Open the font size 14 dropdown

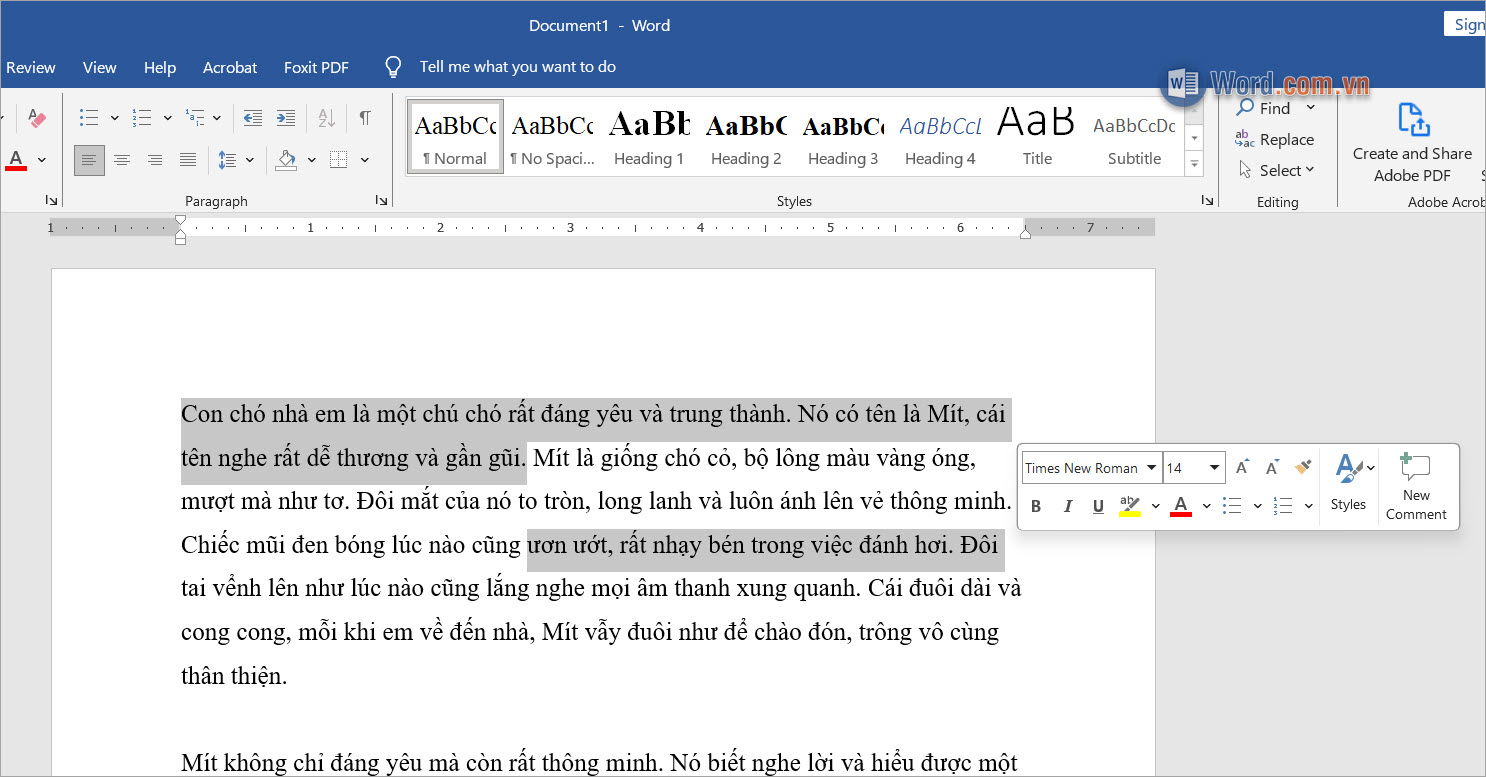[x=1213, y=467]
